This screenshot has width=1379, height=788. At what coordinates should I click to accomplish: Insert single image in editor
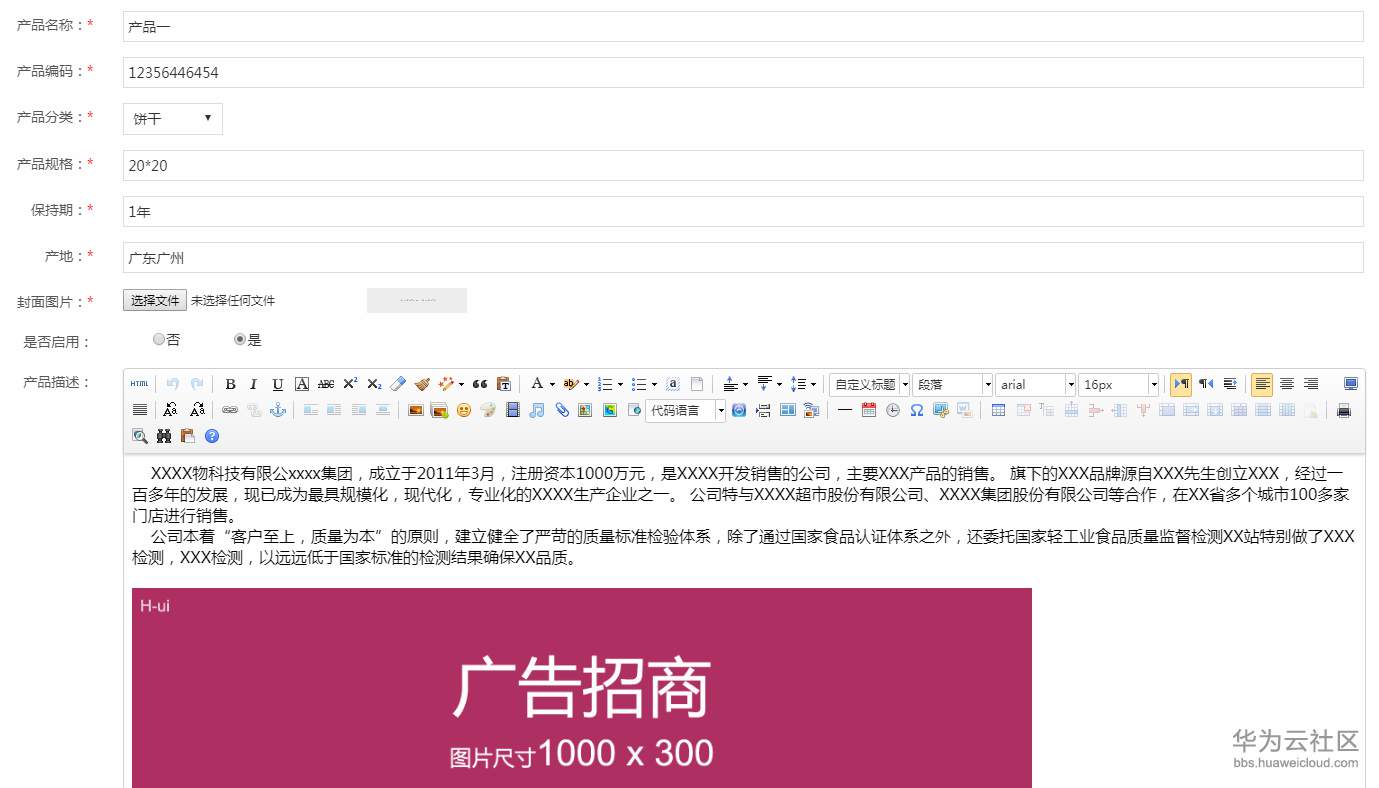tap(416, 410)
